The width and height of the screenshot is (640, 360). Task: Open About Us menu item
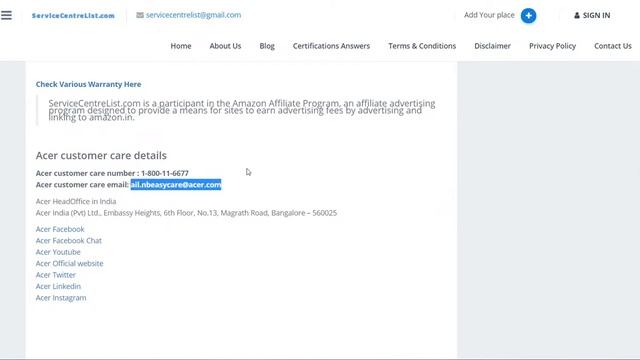coord(225,46)
